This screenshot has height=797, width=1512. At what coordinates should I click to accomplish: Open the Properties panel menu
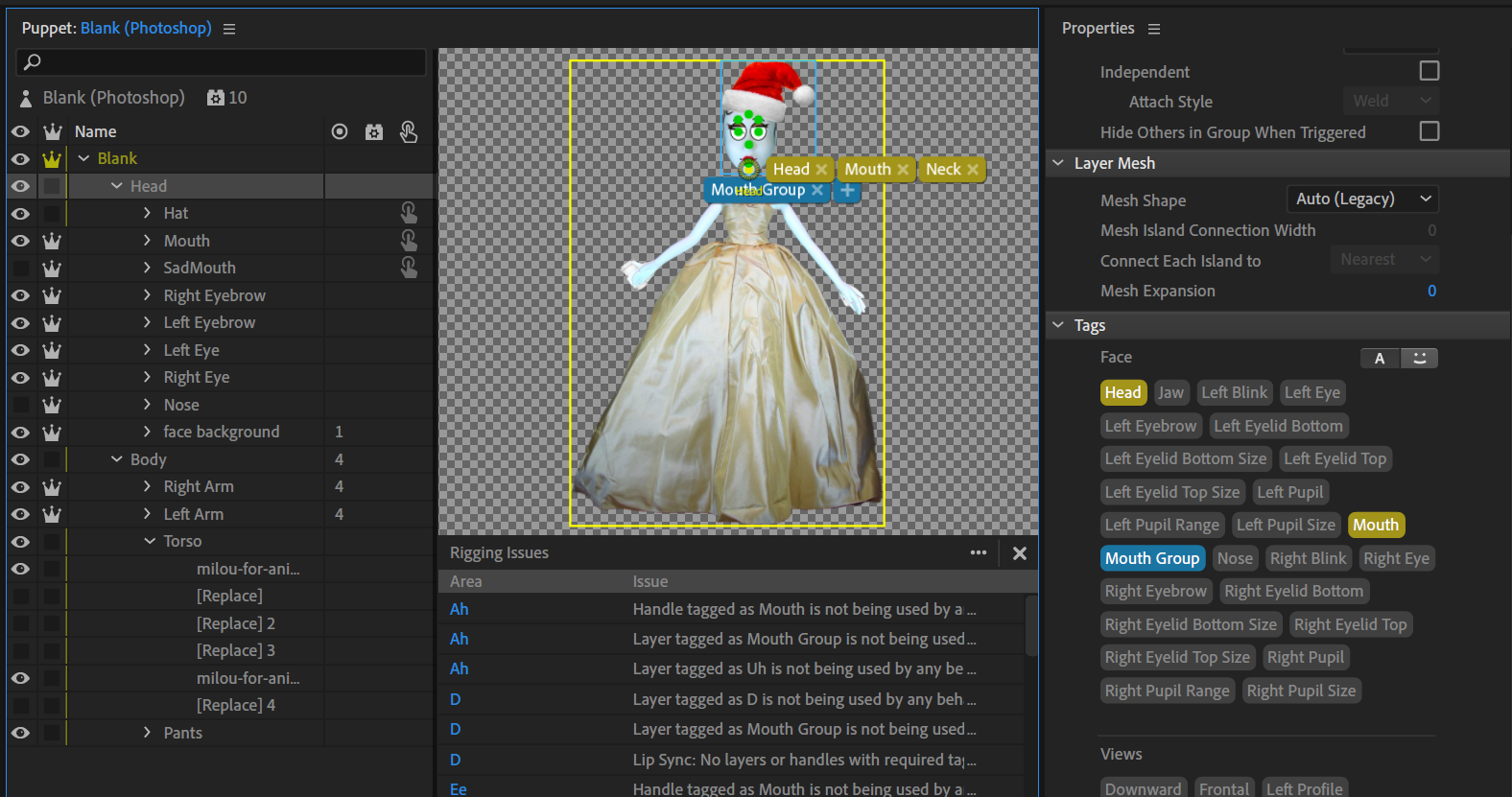[x=1154, y=29]
